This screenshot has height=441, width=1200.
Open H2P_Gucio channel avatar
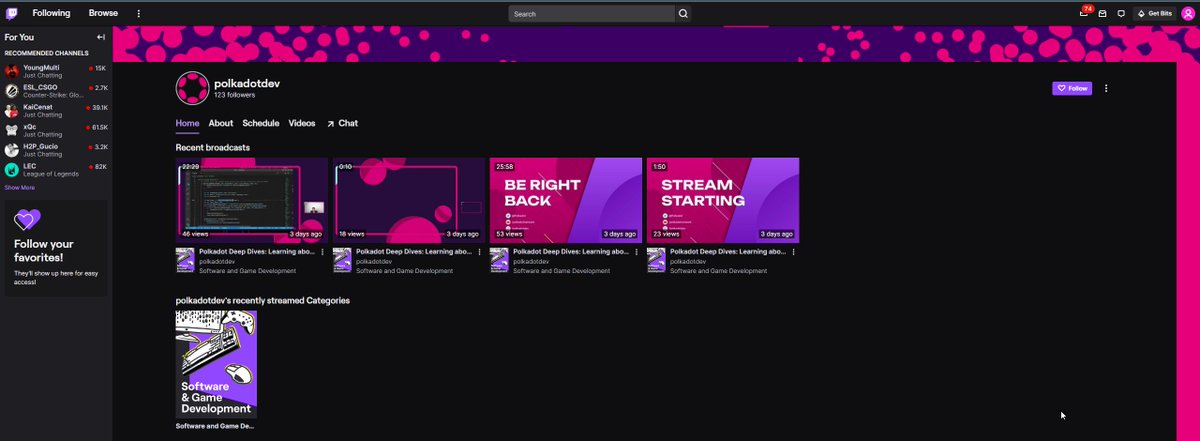11,151
